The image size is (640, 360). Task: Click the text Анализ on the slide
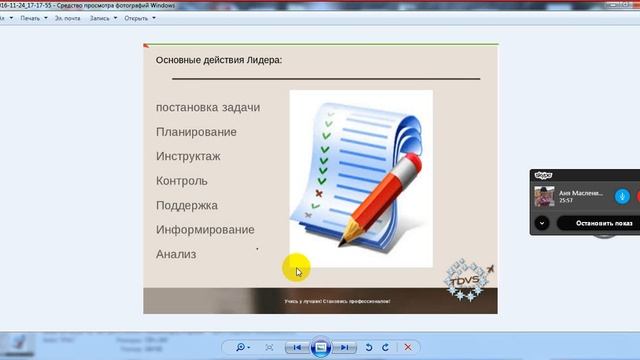point(176,254)
